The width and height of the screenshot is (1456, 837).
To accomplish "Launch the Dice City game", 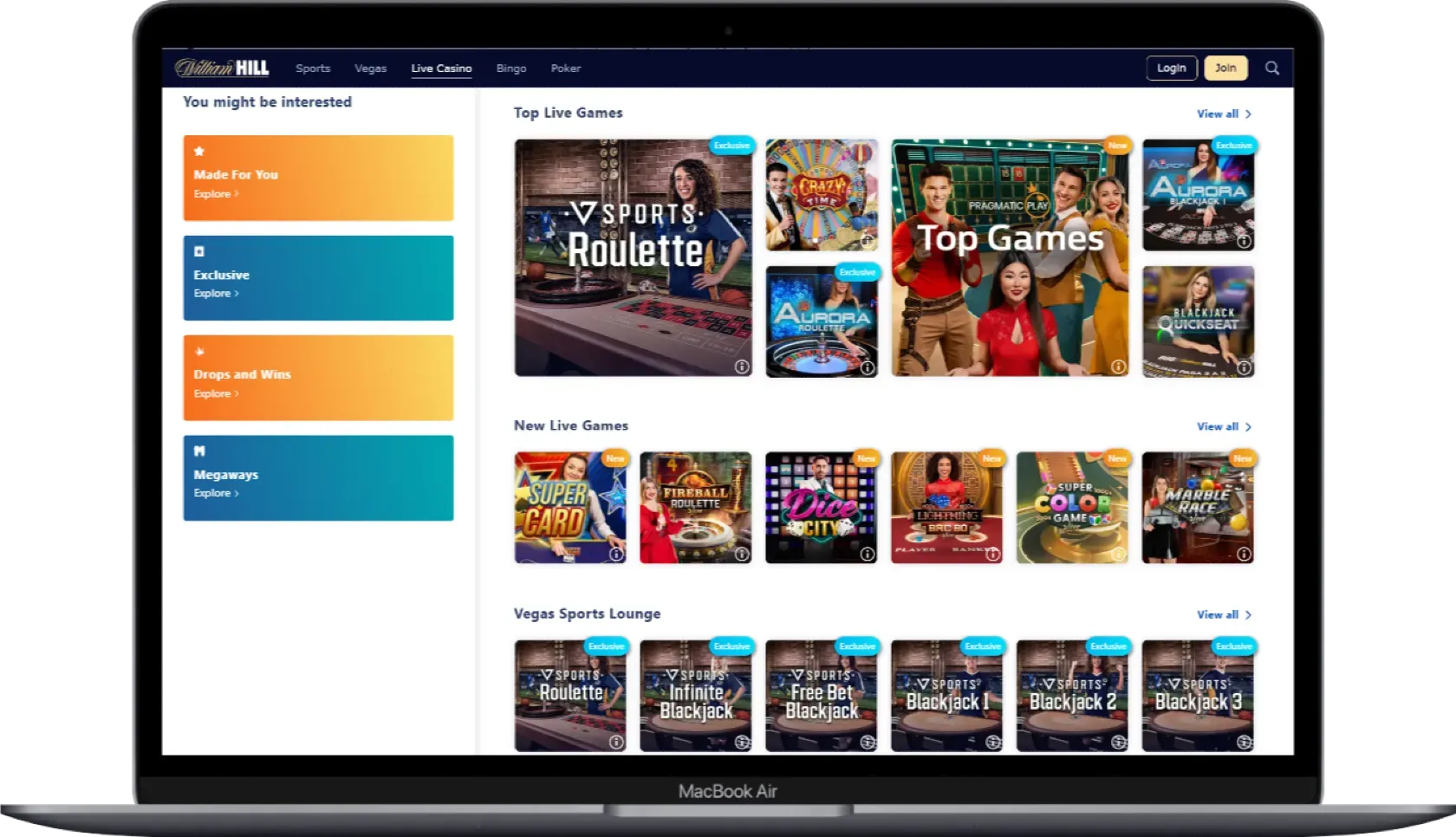I will tap(822, 508).
